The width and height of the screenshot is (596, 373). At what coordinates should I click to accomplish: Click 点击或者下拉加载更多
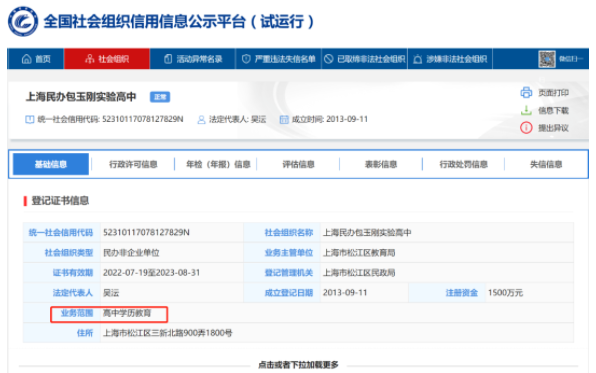click(x=298, y=365)
